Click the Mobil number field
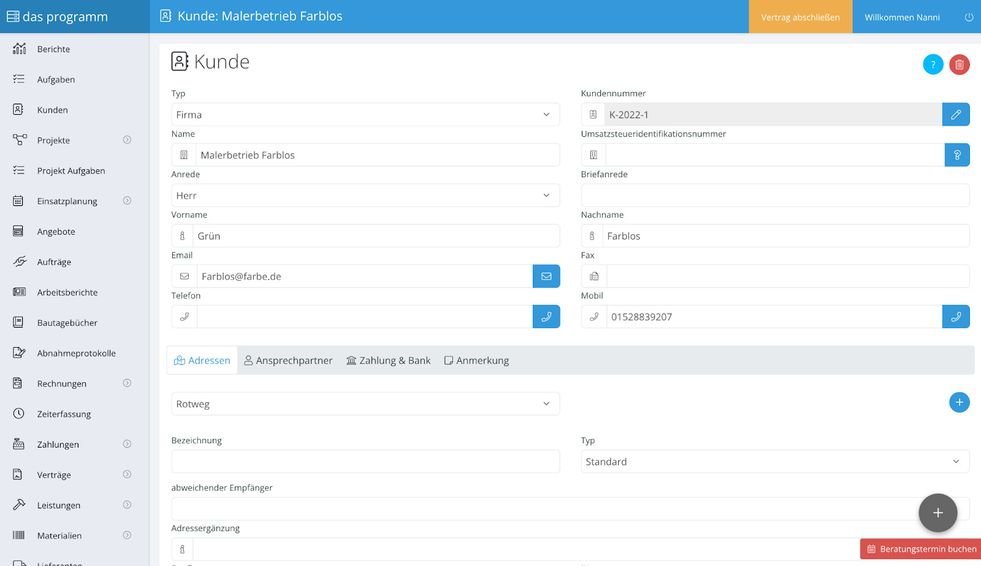Image resolution: width=981 pixels, height=566 pixels. [775, 317]
